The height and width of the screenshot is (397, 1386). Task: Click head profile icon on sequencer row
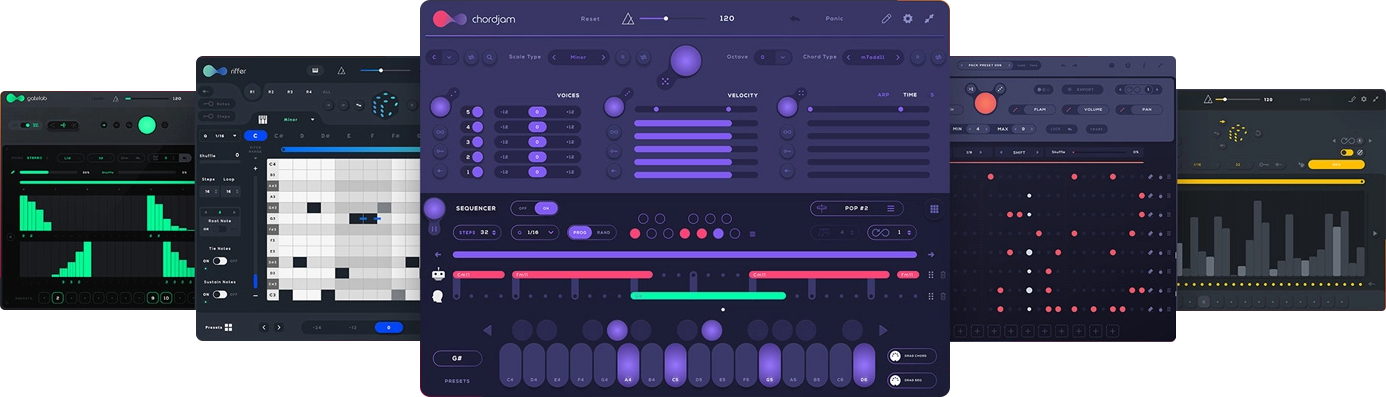[438, 295]
